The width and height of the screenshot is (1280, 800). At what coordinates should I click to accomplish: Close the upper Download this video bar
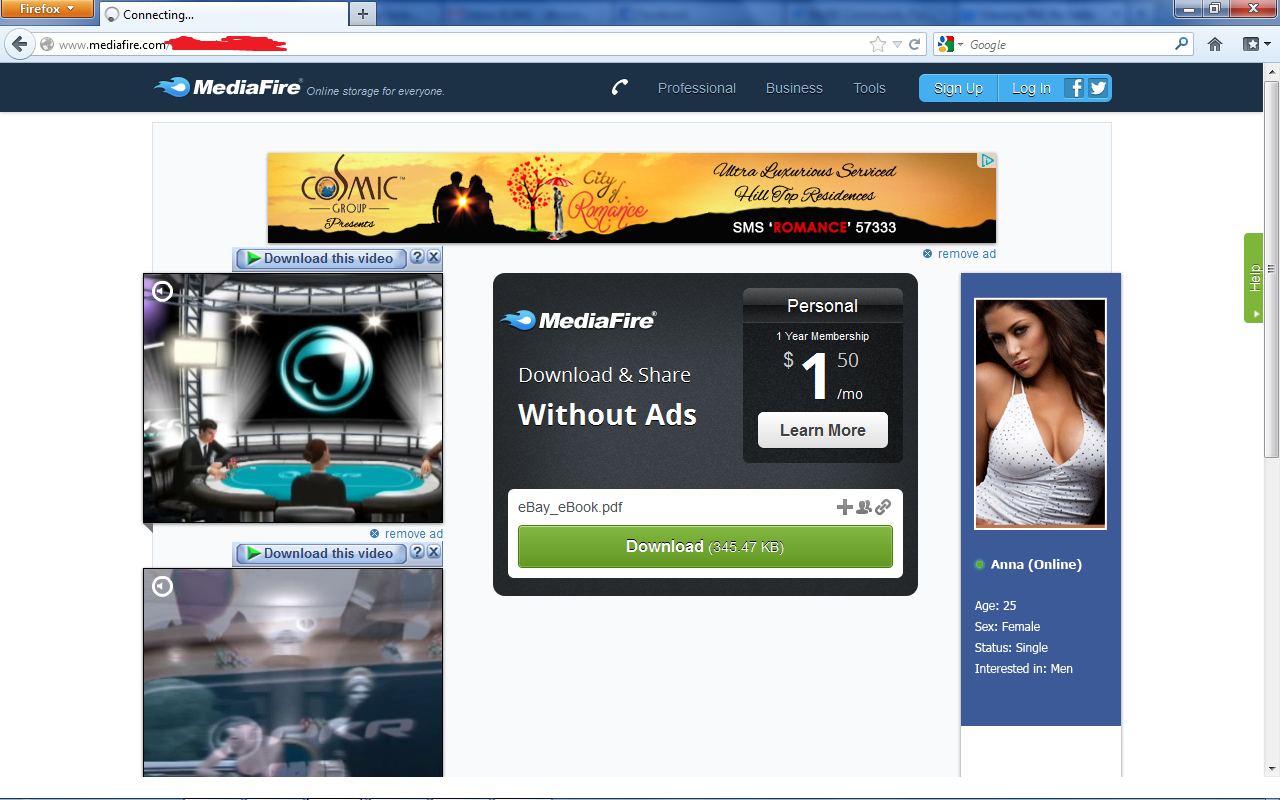click(x=434, y=257)
